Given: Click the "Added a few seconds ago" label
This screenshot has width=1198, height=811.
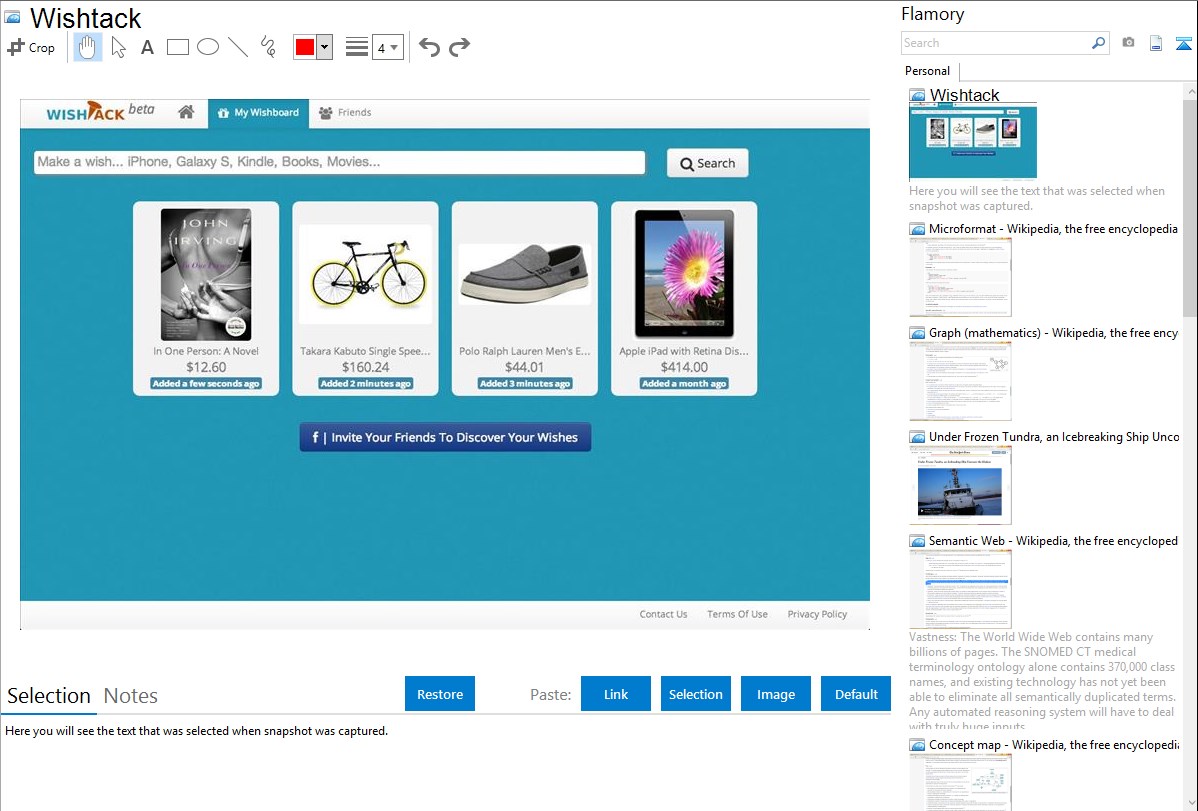Looking at the screenshot, I should point(206,384).
